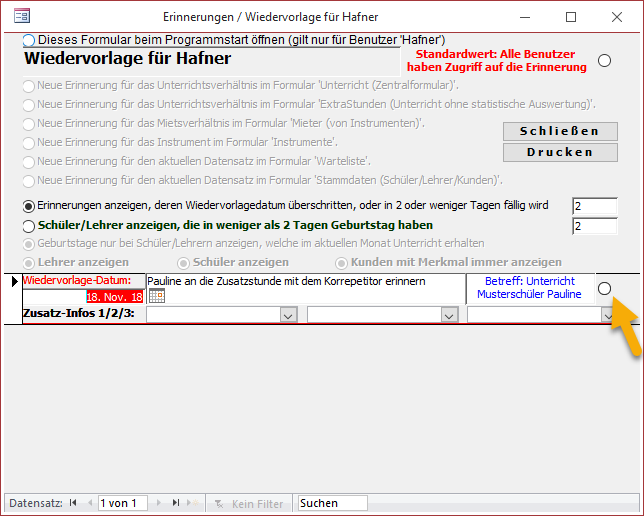644x516 pixels.
Task: Open the first Zusatz-Infos dropdown
Action: click(288, 315)
